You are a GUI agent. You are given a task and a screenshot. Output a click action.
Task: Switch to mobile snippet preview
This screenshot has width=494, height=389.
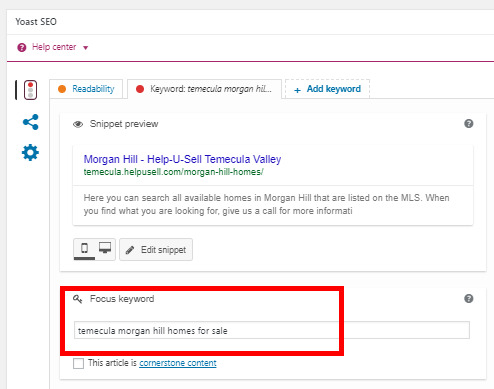tap(85, 248)
